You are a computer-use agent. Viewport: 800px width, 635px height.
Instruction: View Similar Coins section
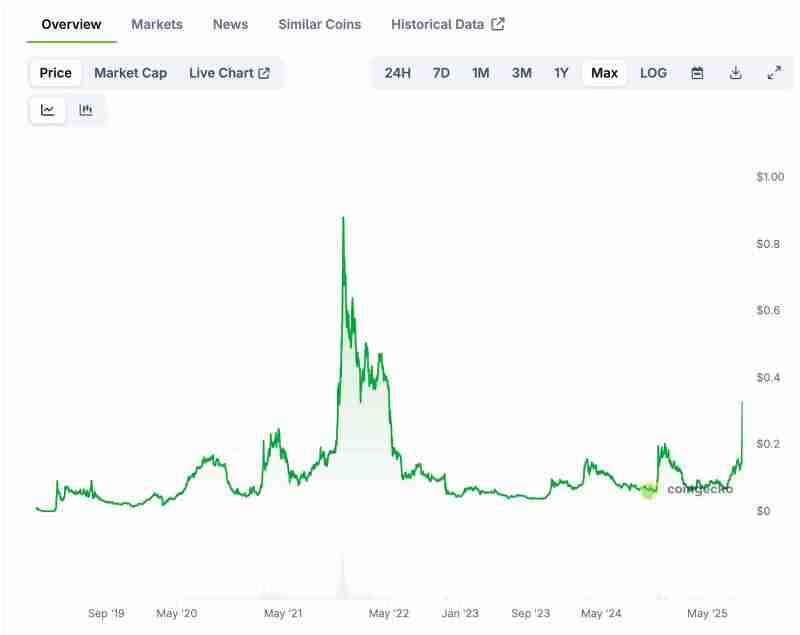click(x=319, y=24)
